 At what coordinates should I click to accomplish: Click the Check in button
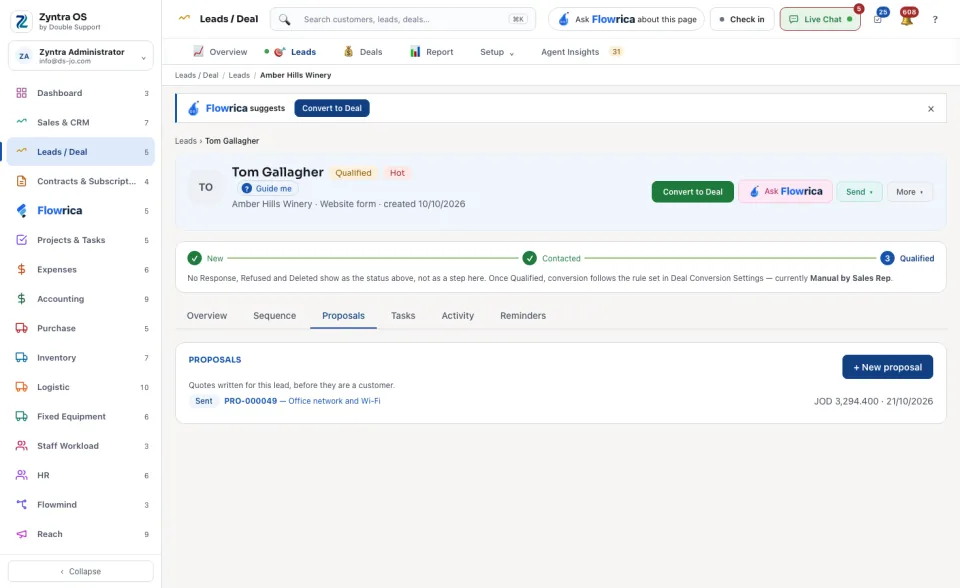click(742, 20)
